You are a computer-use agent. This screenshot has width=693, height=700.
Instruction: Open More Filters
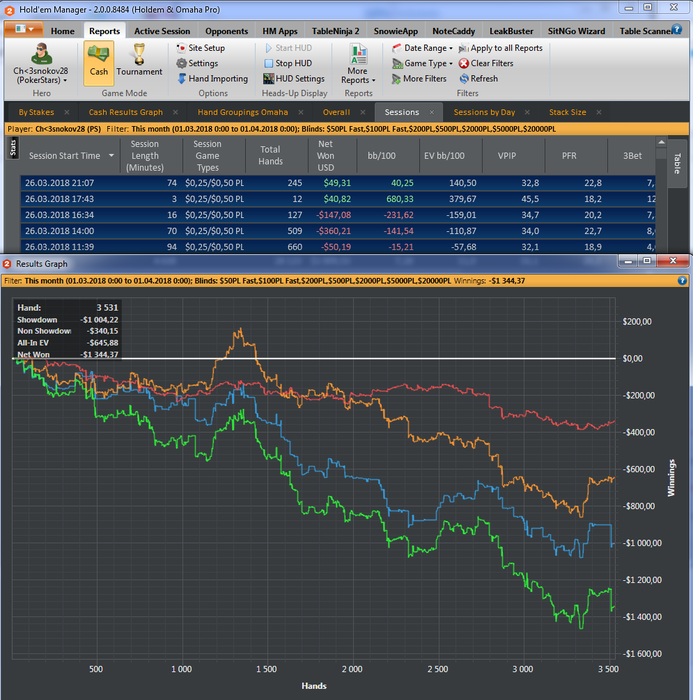[x=419, y=79]
